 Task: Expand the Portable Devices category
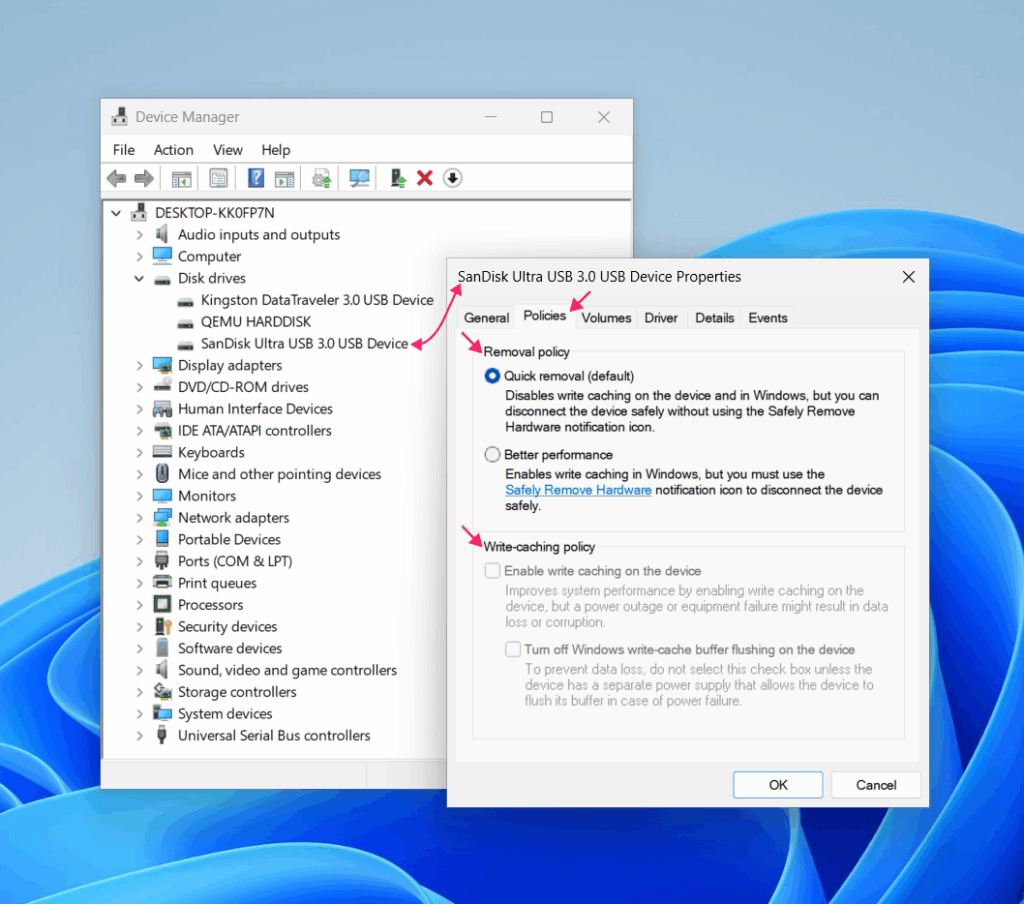[x=139, y=540]
